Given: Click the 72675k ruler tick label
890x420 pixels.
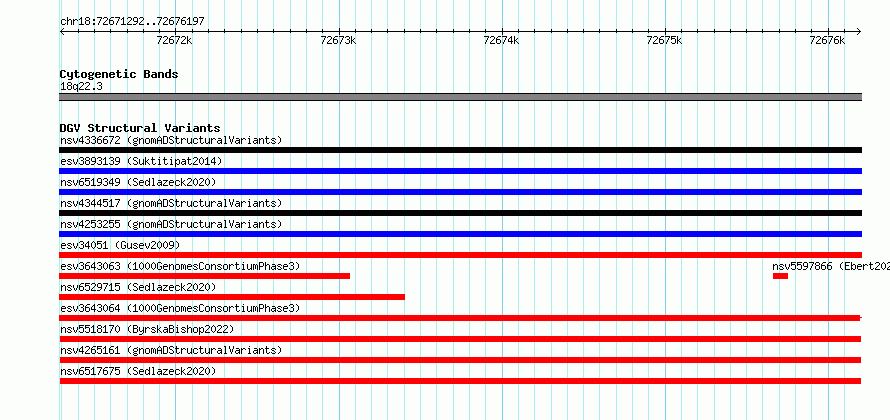Looking at the screenshot, I should pyautogui.click(x=665, y=40).
